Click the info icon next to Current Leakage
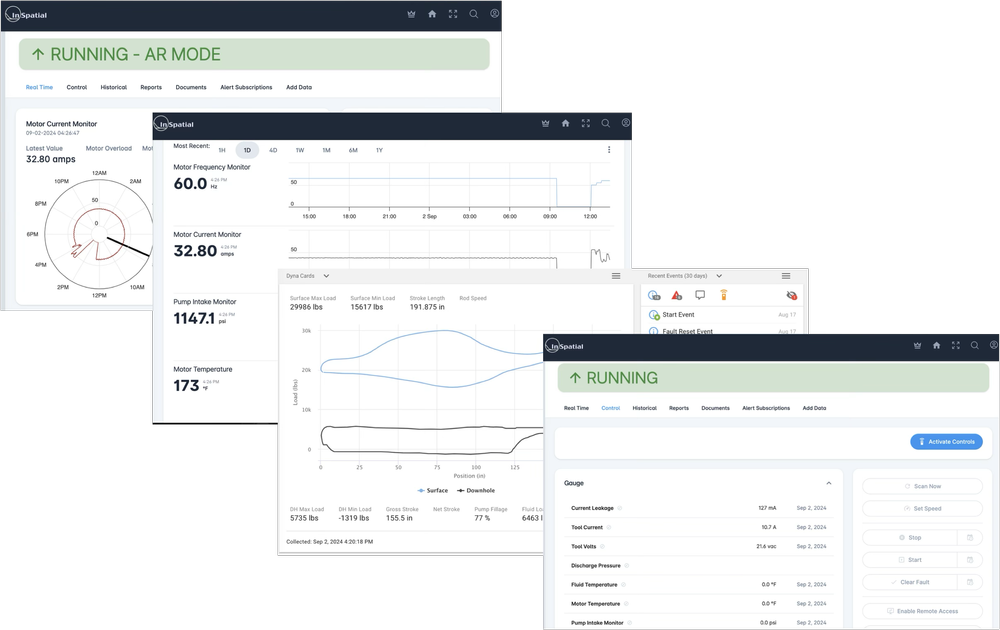Image resolution: width=1000 pixels, height=630 pixels. [x=620, y=508]
